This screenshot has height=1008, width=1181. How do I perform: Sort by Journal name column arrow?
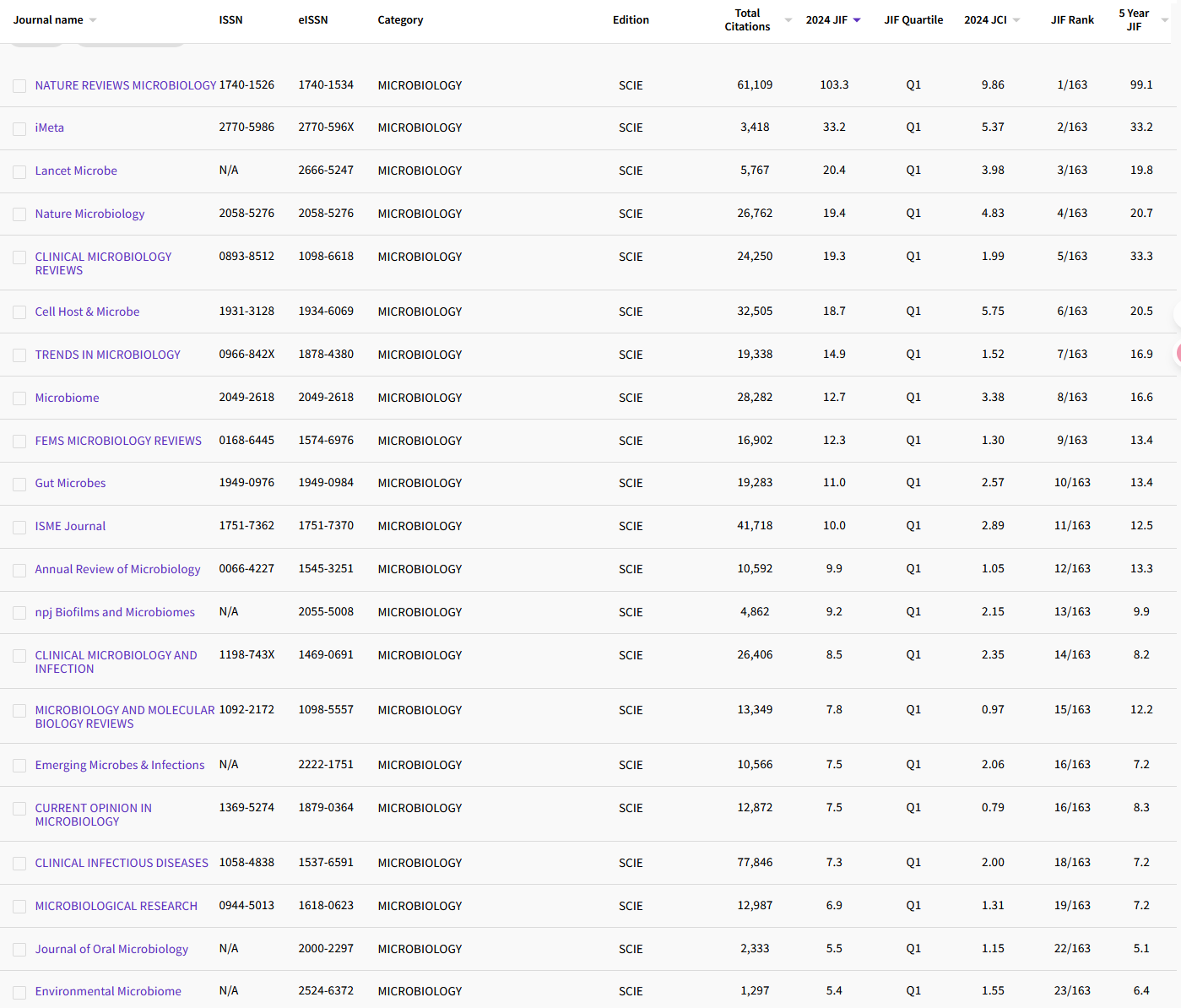coord(93,20)
